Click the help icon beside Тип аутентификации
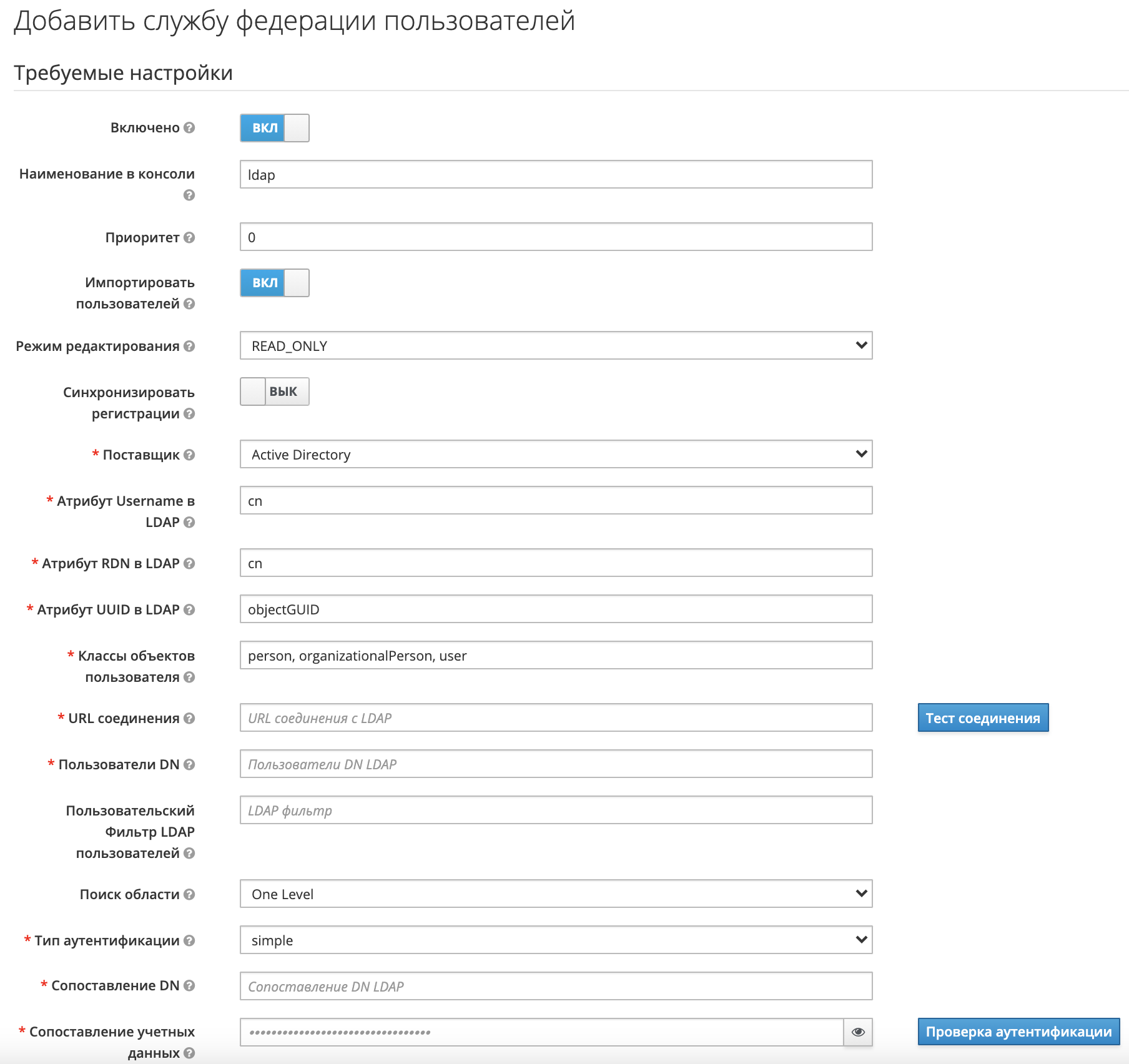The image size is (1129, 1064). tap(189, 940)
